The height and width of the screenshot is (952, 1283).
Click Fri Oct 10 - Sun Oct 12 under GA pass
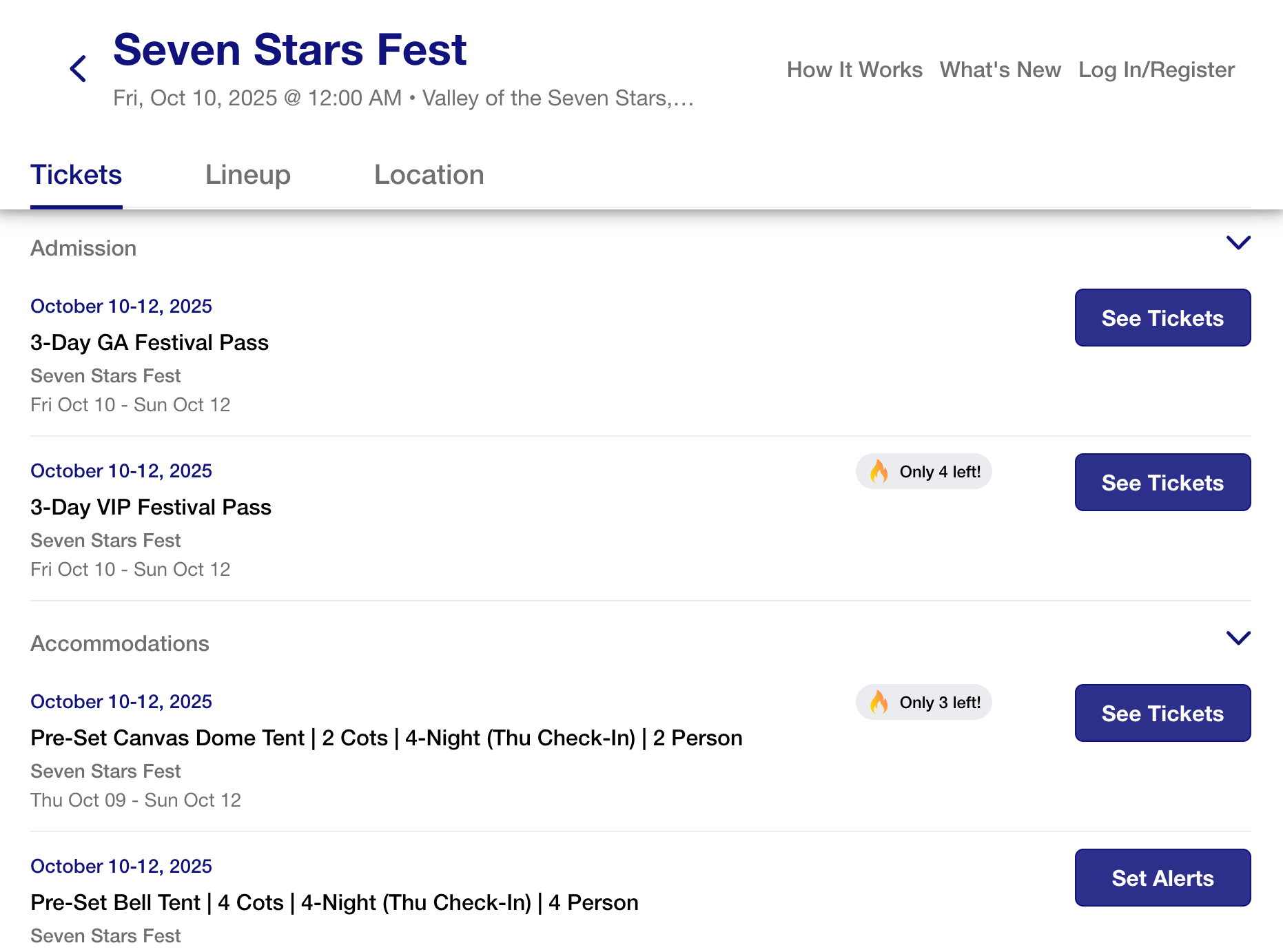pos(130,405)
